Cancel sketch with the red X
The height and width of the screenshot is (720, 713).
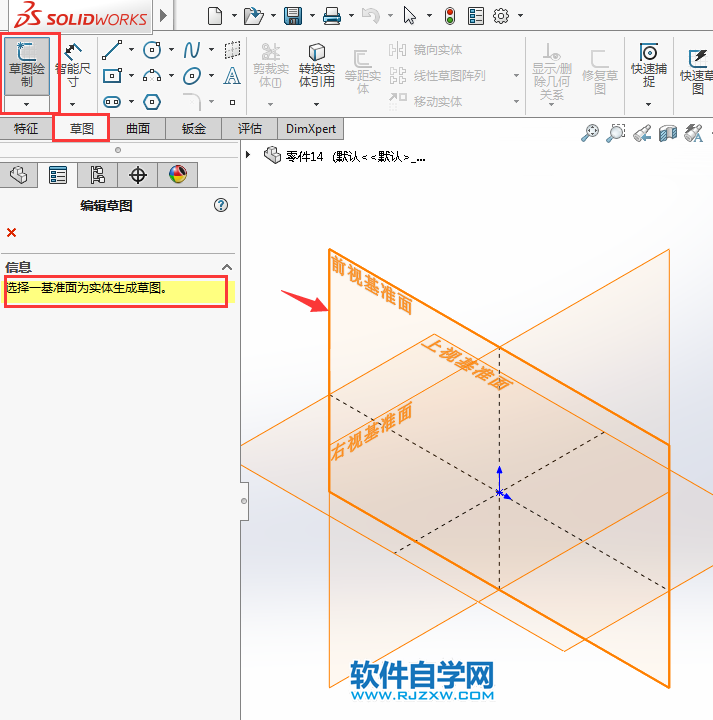(x=11, y=233)
